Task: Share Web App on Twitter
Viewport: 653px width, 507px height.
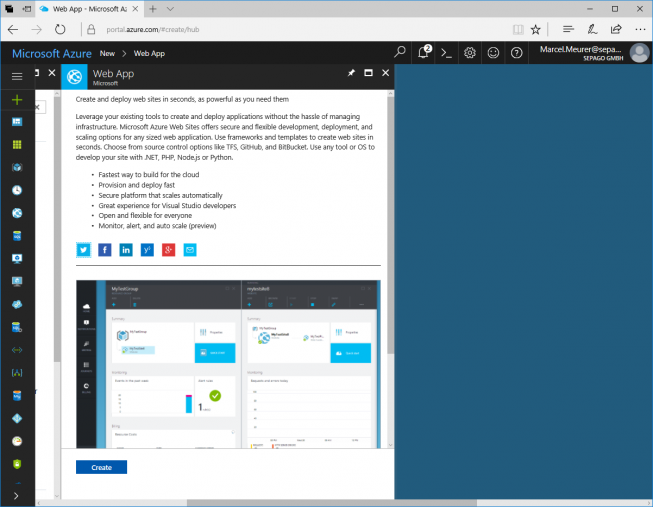Action: tap(83, 250)
